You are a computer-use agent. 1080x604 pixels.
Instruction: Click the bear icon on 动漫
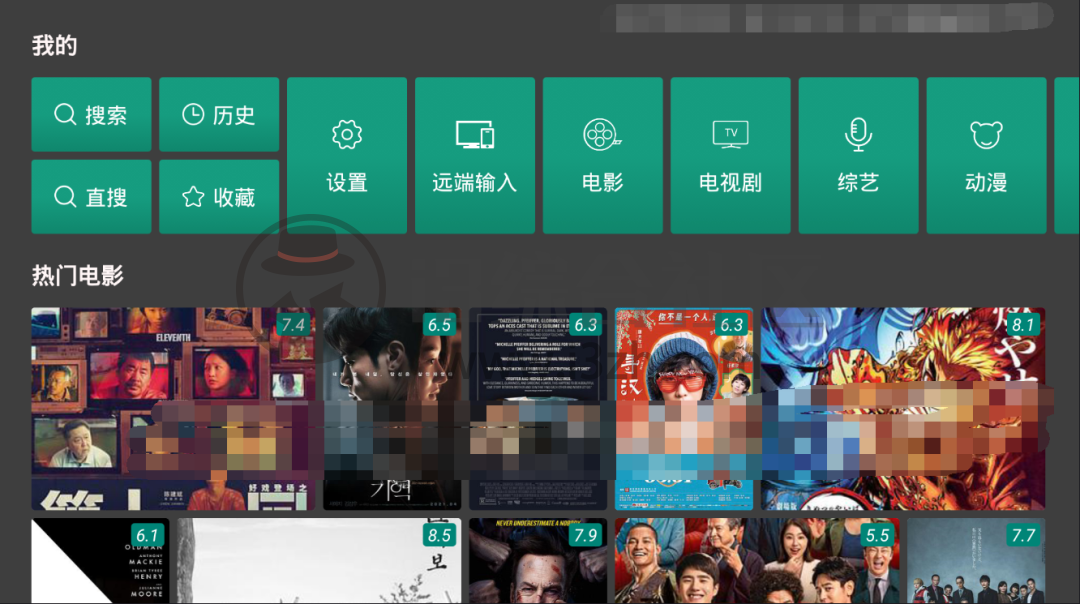click(x=986, y=134)
